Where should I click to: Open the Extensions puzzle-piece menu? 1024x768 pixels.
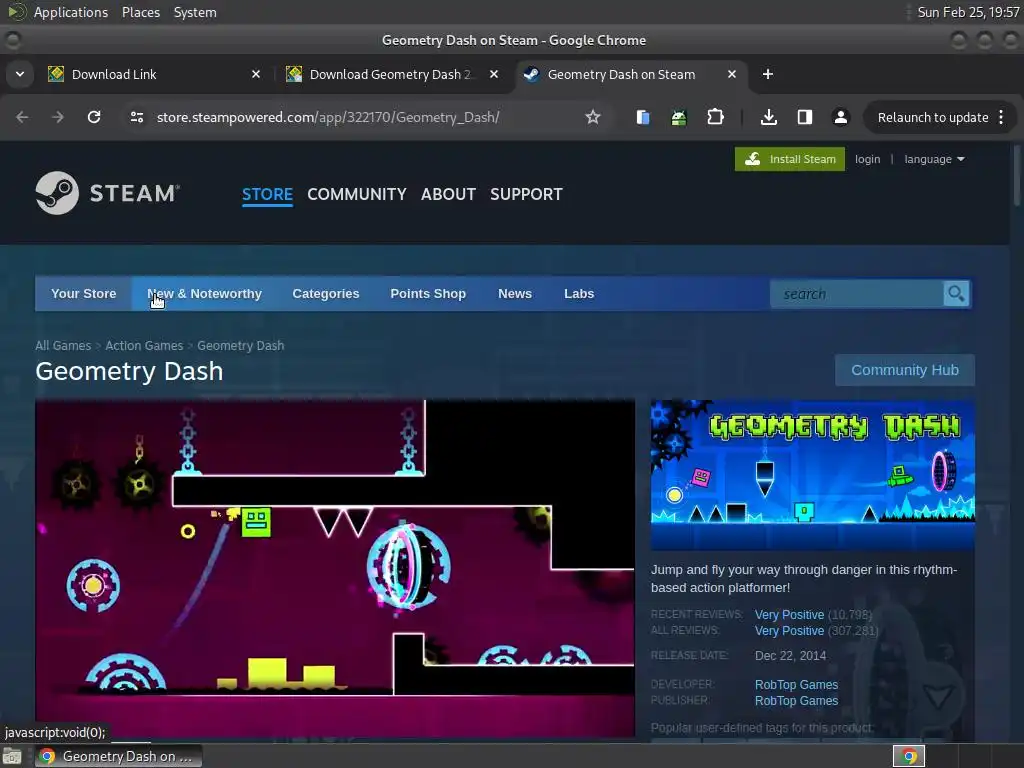tap(715, 117)
